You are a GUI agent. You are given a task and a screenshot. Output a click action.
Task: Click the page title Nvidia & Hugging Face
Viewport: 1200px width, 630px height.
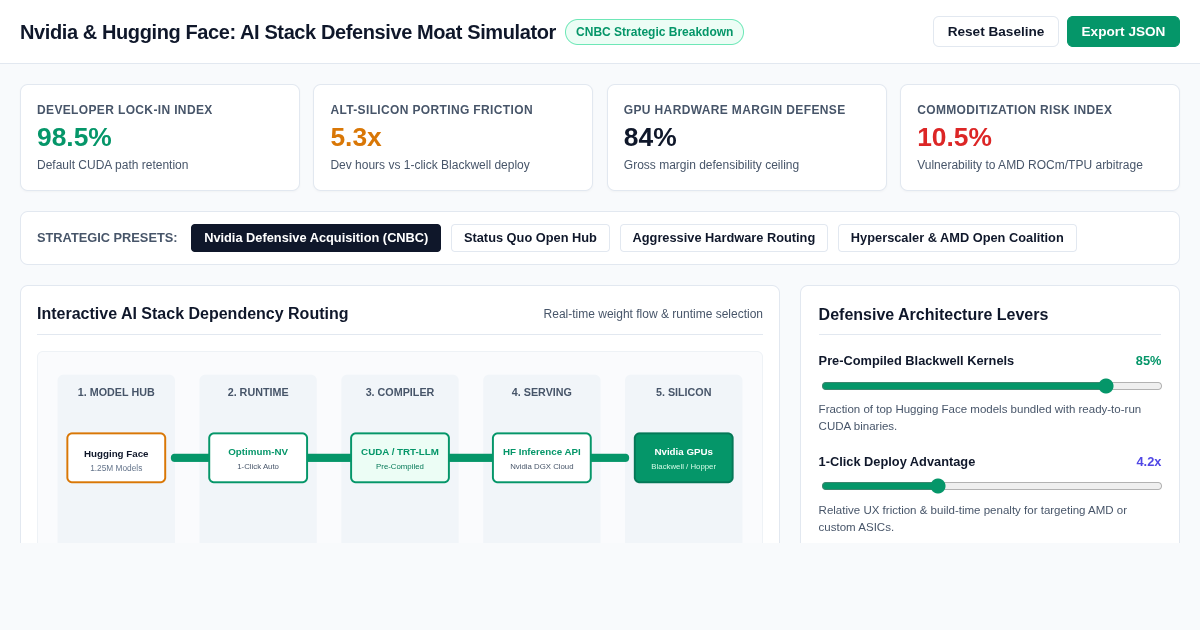click(x=288, y=32)
